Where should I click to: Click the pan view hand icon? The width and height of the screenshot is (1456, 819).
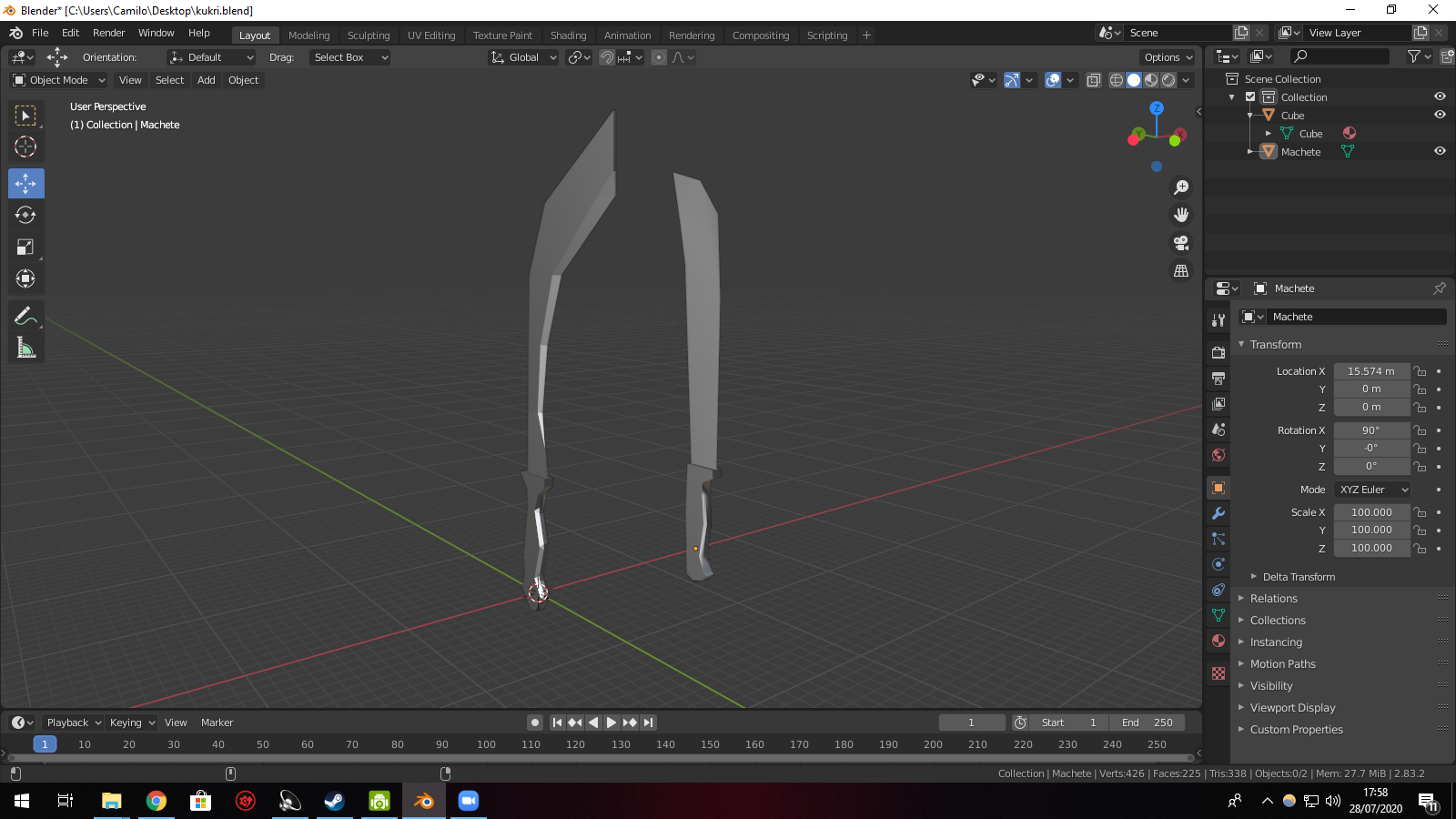[1181, 215]
